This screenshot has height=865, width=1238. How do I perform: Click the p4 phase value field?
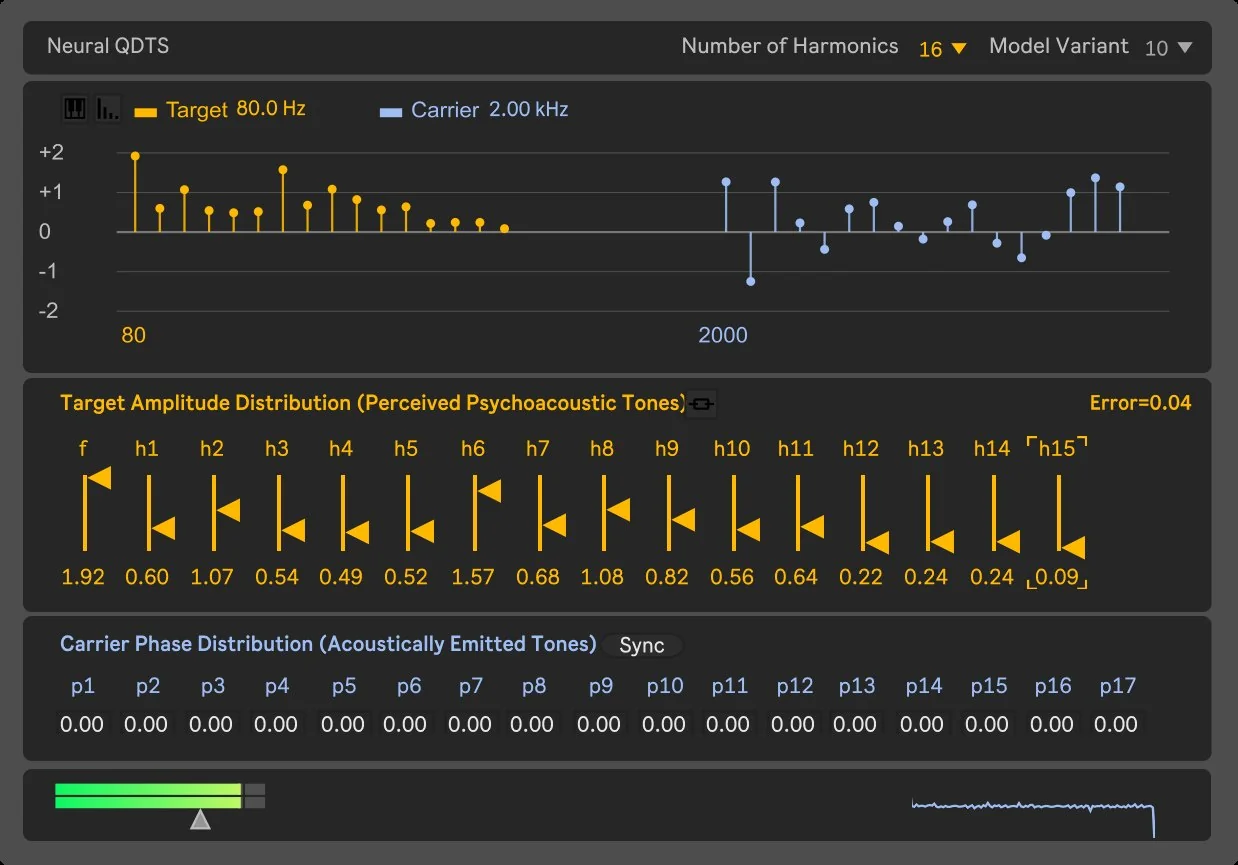[x=276, y=725]
